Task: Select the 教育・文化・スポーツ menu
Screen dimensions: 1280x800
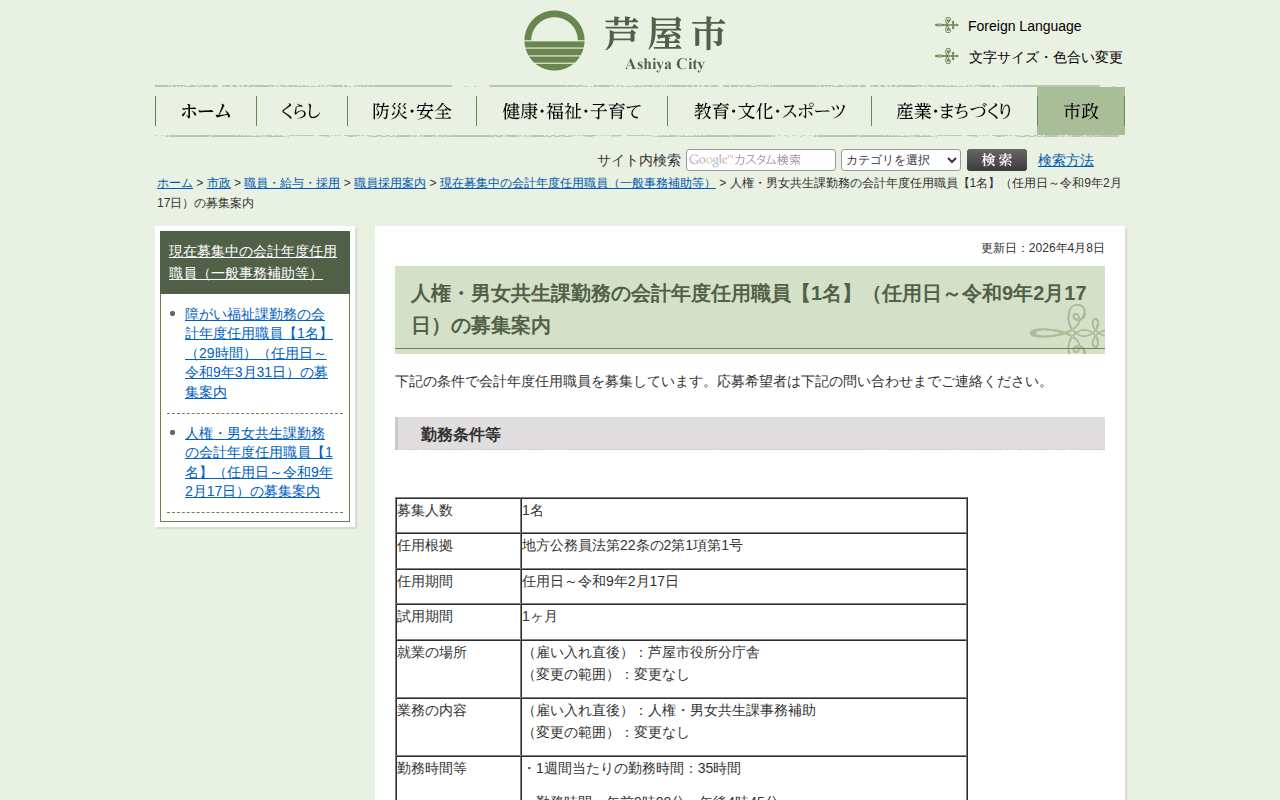Action: point(770,111)
